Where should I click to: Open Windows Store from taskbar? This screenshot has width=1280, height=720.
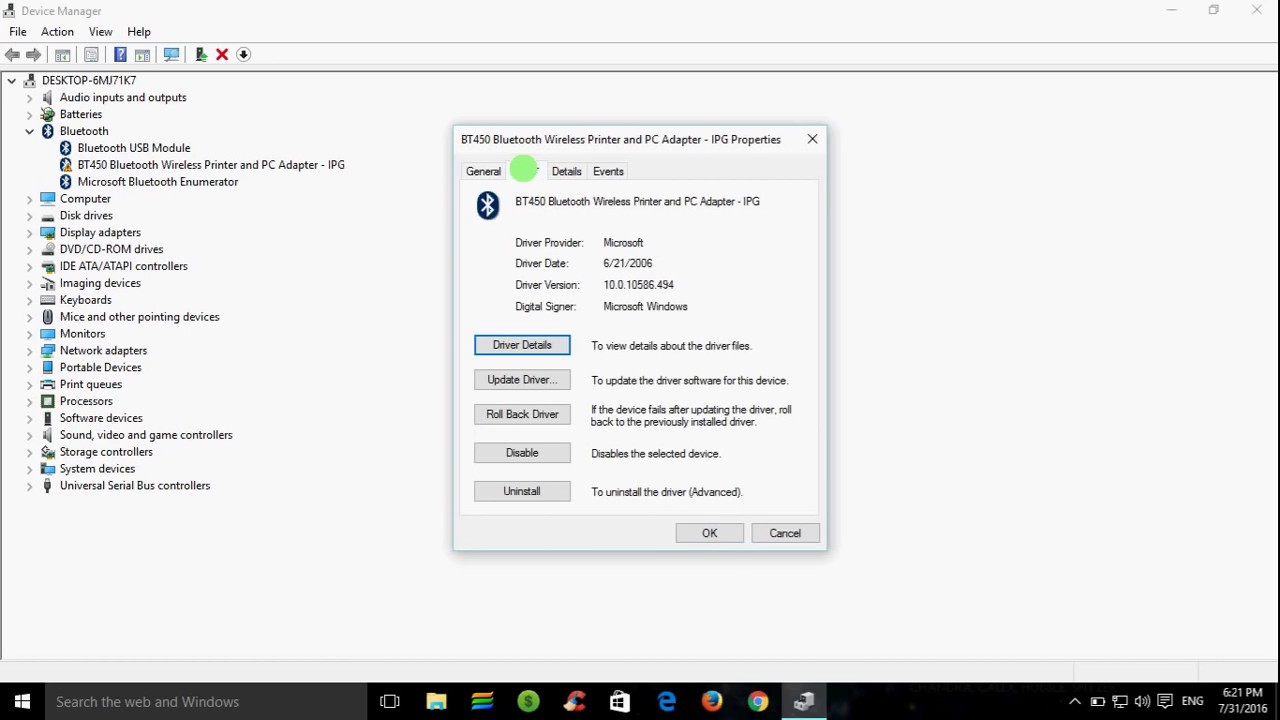pos(620,701)
